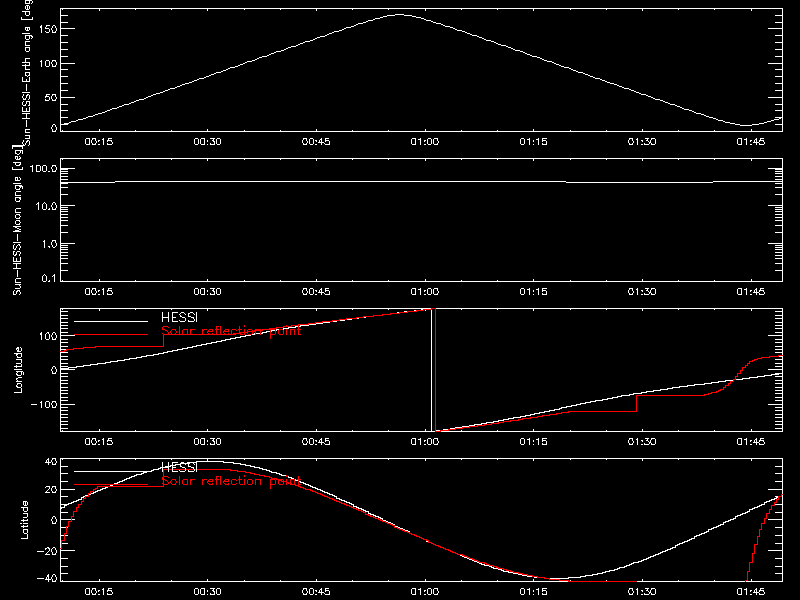Click 00:15 time label under Earth angle plot
The image size is (800, 600).
(99, 142)
